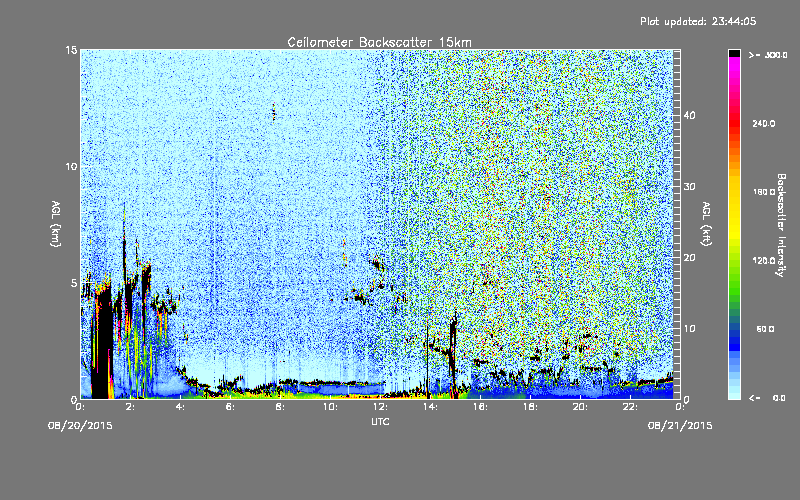The image size is (800, 500).
Task: Click the 'Plot updated: 23:44:05' timestamp
Action: click(698, 21)
